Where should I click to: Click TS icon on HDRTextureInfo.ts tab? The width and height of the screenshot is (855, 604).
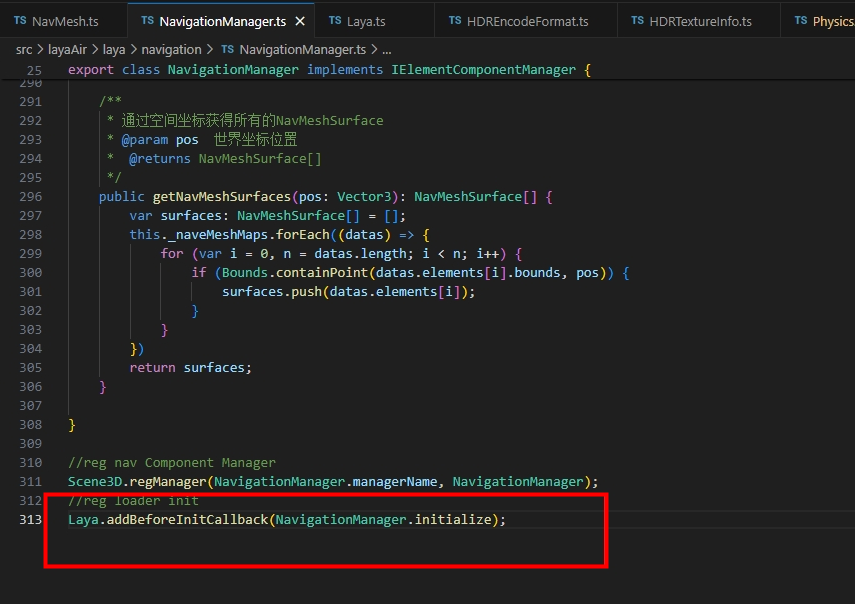pos(637,21)
